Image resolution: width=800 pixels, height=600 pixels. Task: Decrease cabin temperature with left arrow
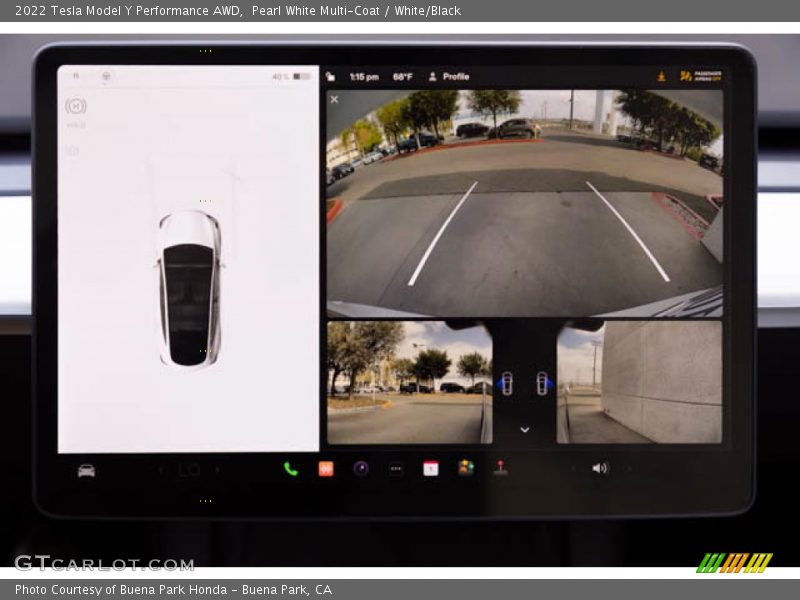[159, 469]
